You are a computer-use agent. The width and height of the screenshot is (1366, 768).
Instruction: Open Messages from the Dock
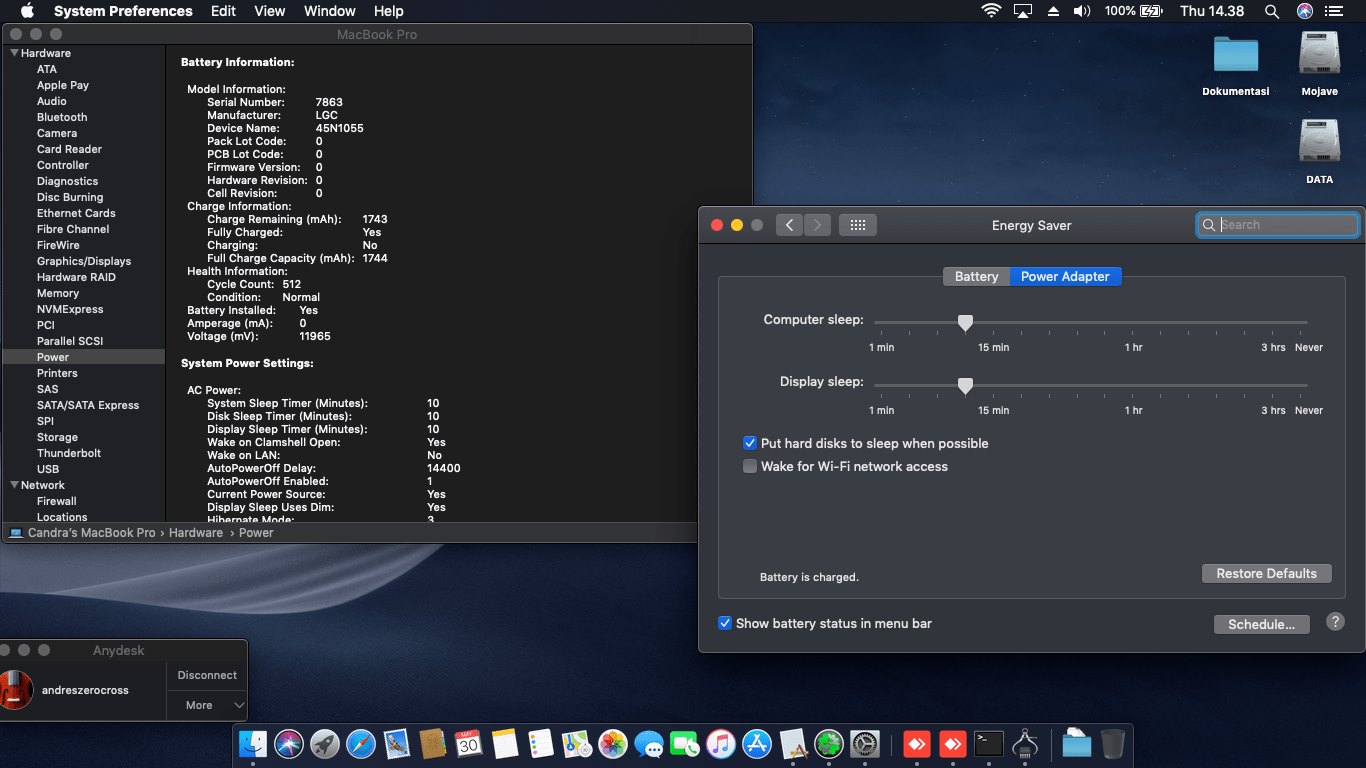pos(649,744)
